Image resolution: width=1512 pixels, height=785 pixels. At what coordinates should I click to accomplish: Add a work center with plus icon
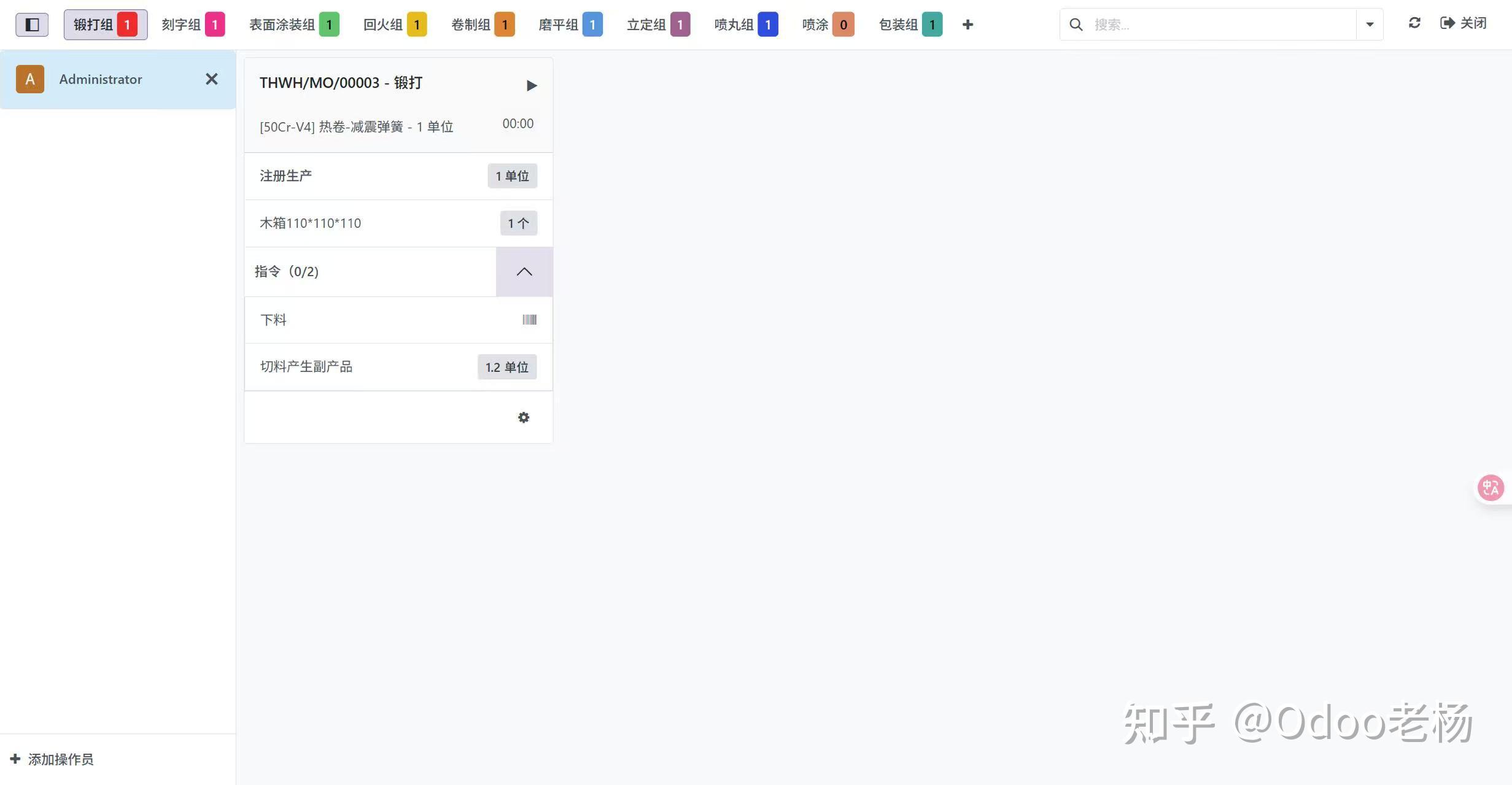967,25
